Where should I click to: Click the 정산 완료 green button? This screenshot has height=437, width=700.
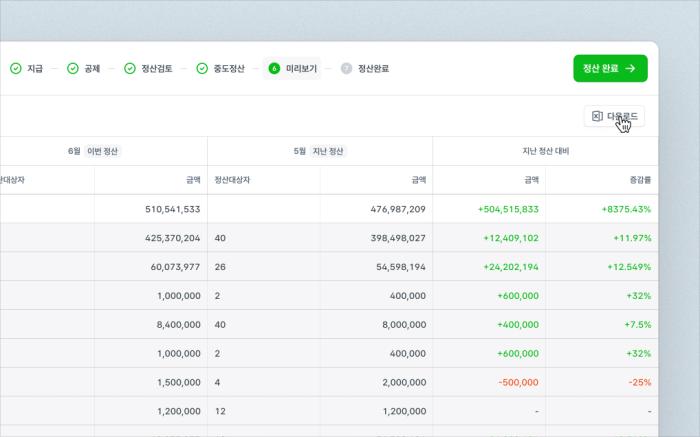(610, 68)
